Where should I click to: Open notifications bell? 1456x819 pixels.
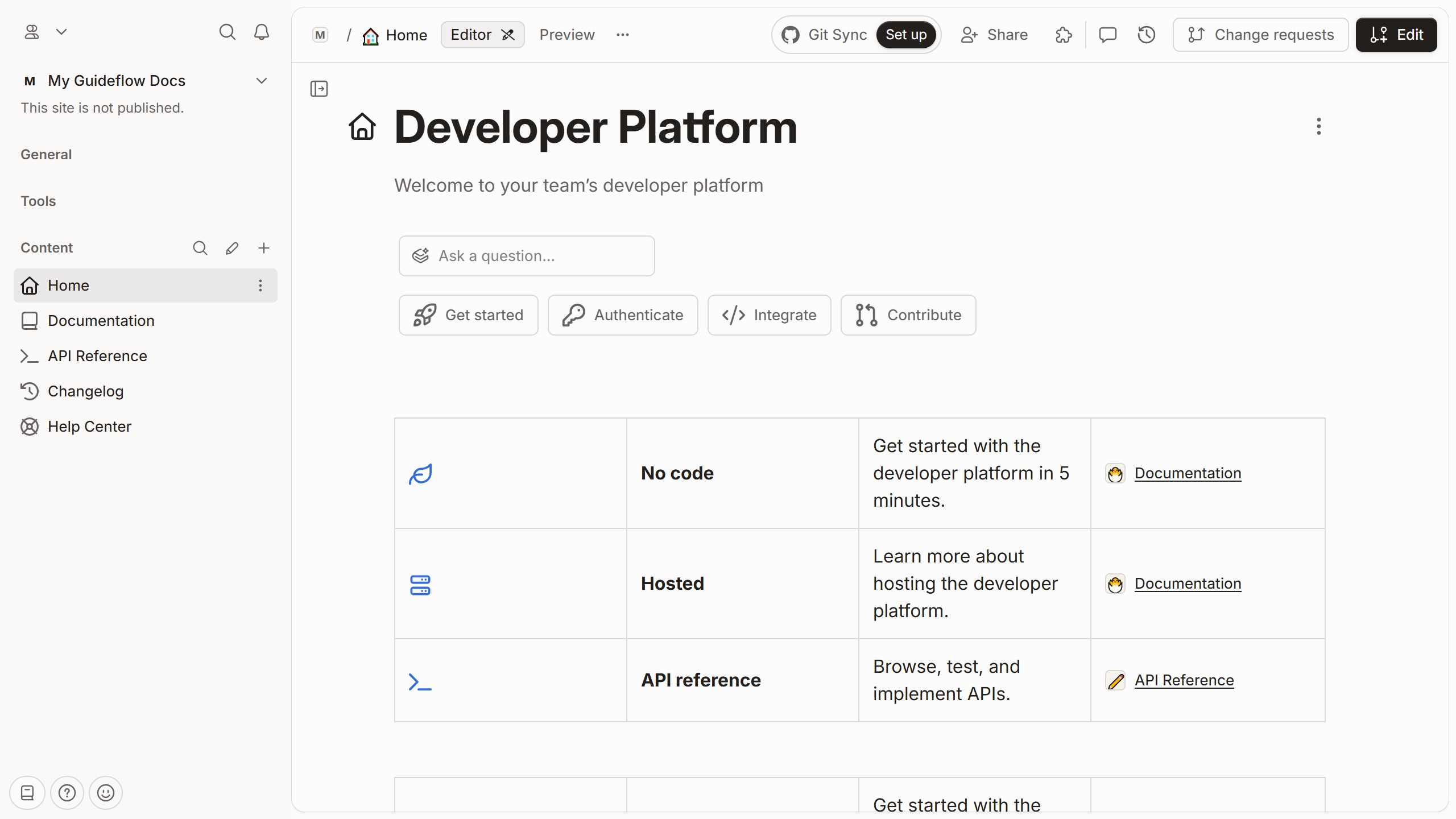262,32
